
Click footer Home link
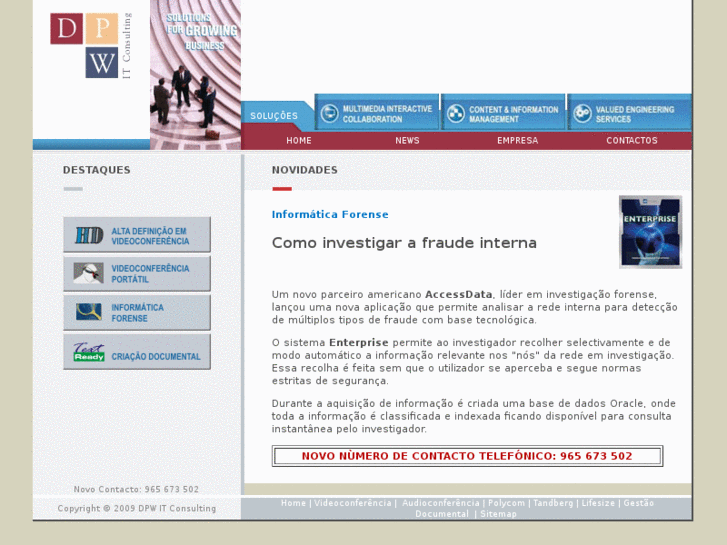(x=293, y=503)
